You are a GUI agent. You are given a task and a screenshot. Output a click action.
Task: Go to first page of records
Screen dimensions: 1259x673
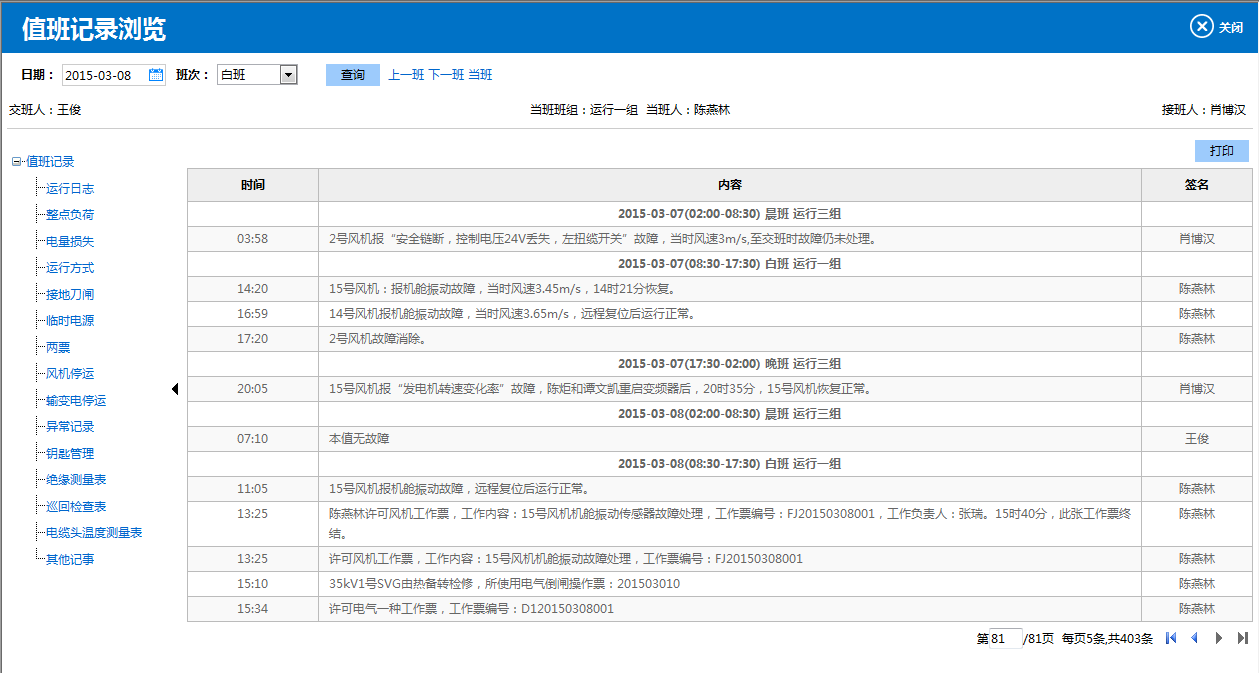(1171, 638)
